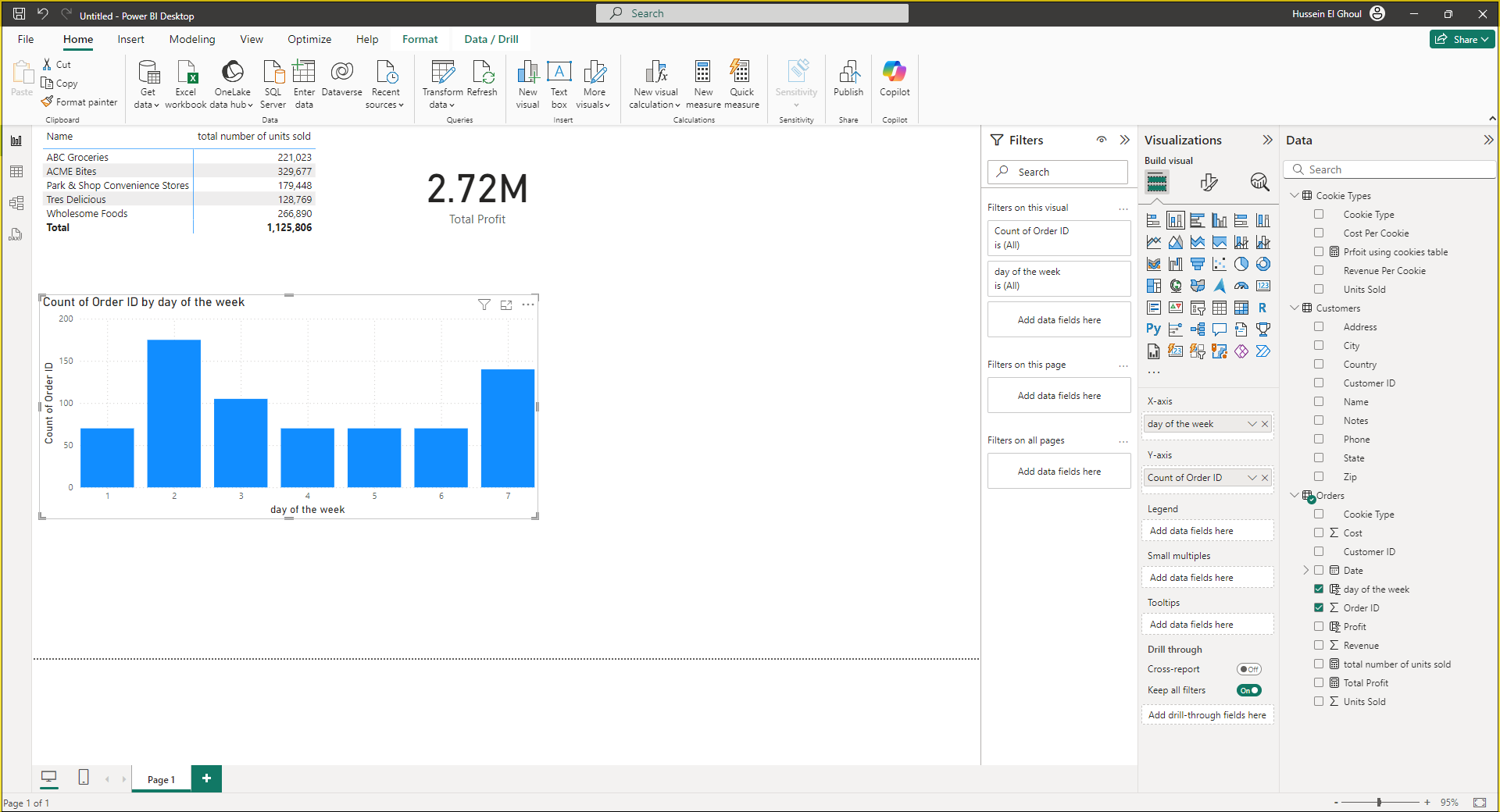Click the Focus mode icon on chart
The image size is (1500, 812).
coord(506,304)
